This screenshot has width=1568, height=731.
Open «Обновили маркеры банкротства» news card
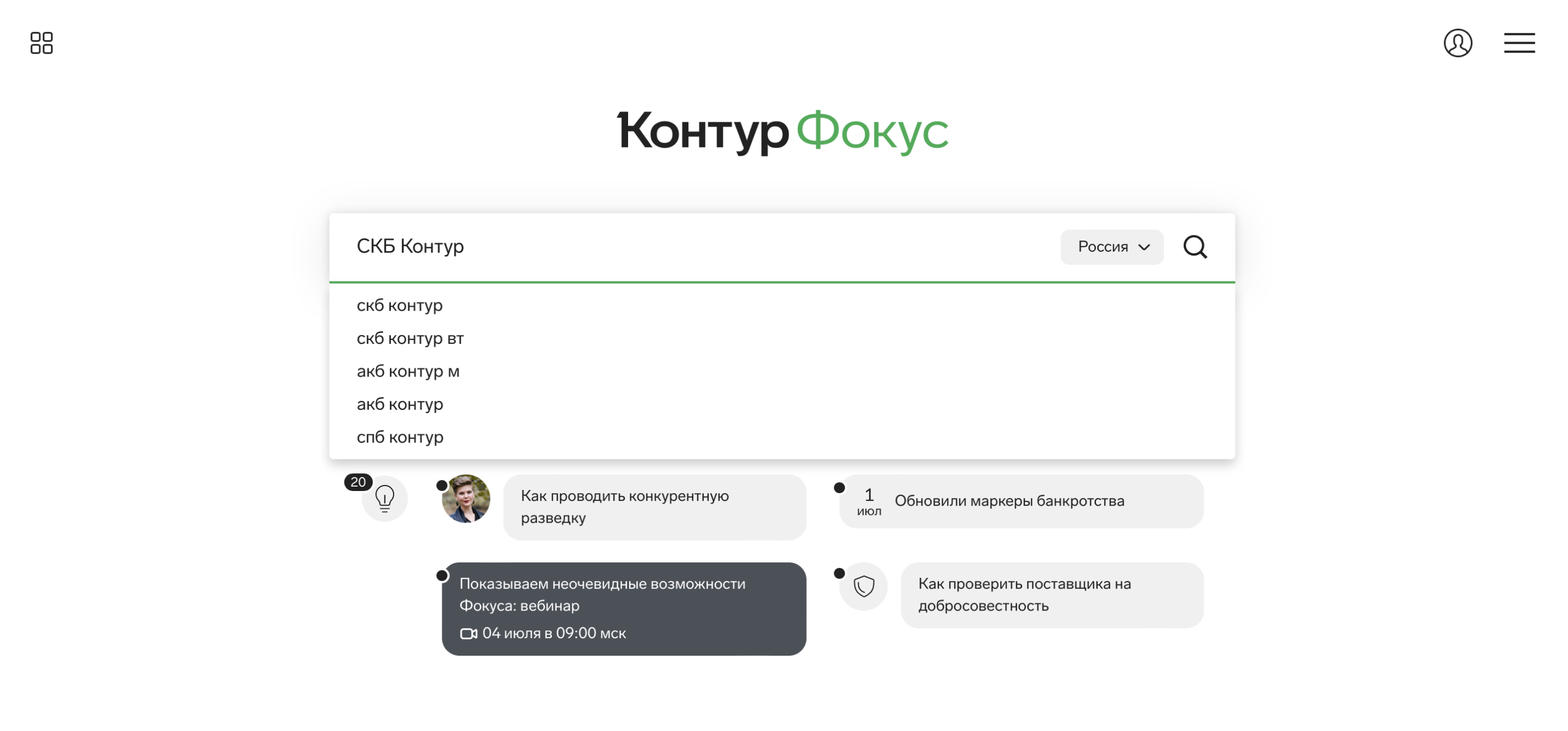click(x=1021, y=501)
